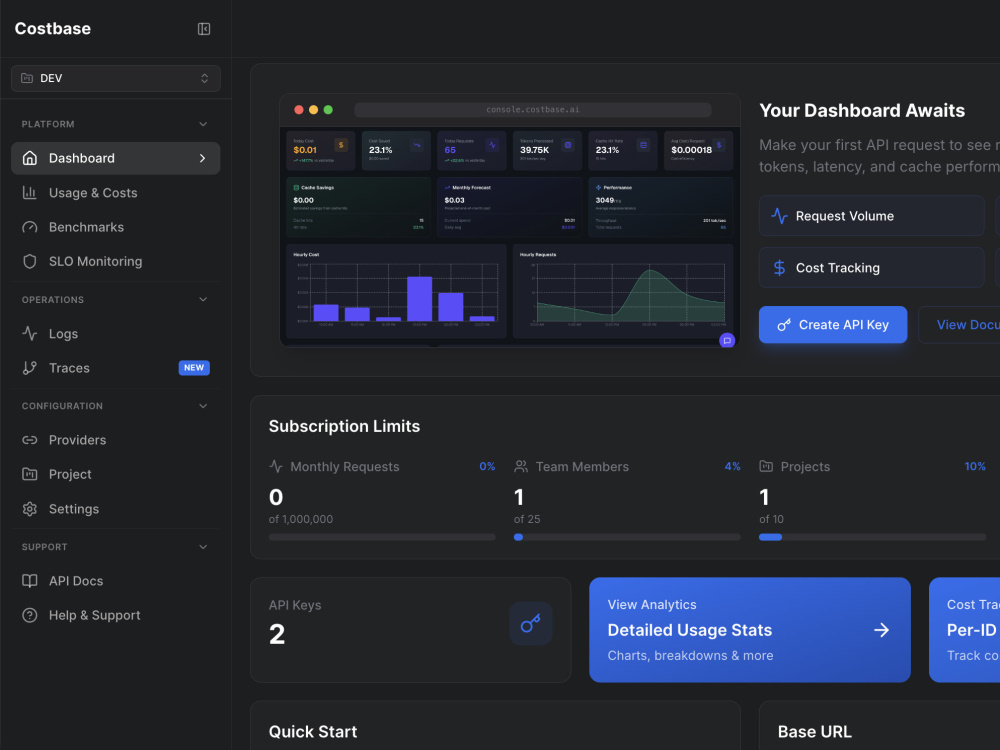The width and height of the screenshot is (1000, 750).
Task: Open the Cost Tracking Per-ID card
Action: point(964,630)
